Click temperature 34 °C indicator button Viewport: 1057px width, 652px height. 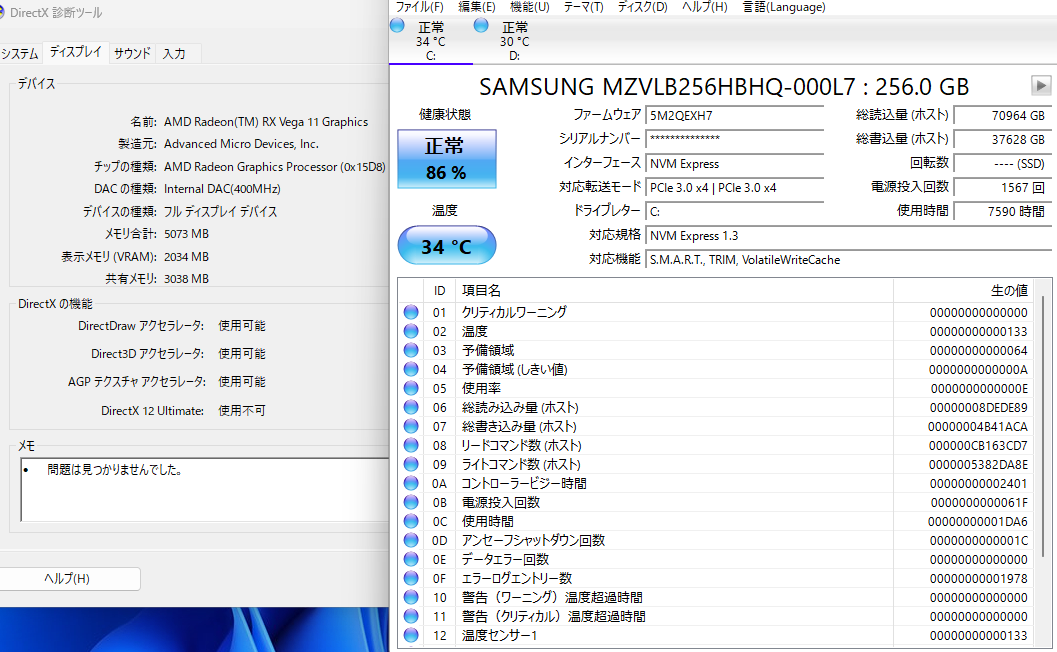tap(447, 245)
